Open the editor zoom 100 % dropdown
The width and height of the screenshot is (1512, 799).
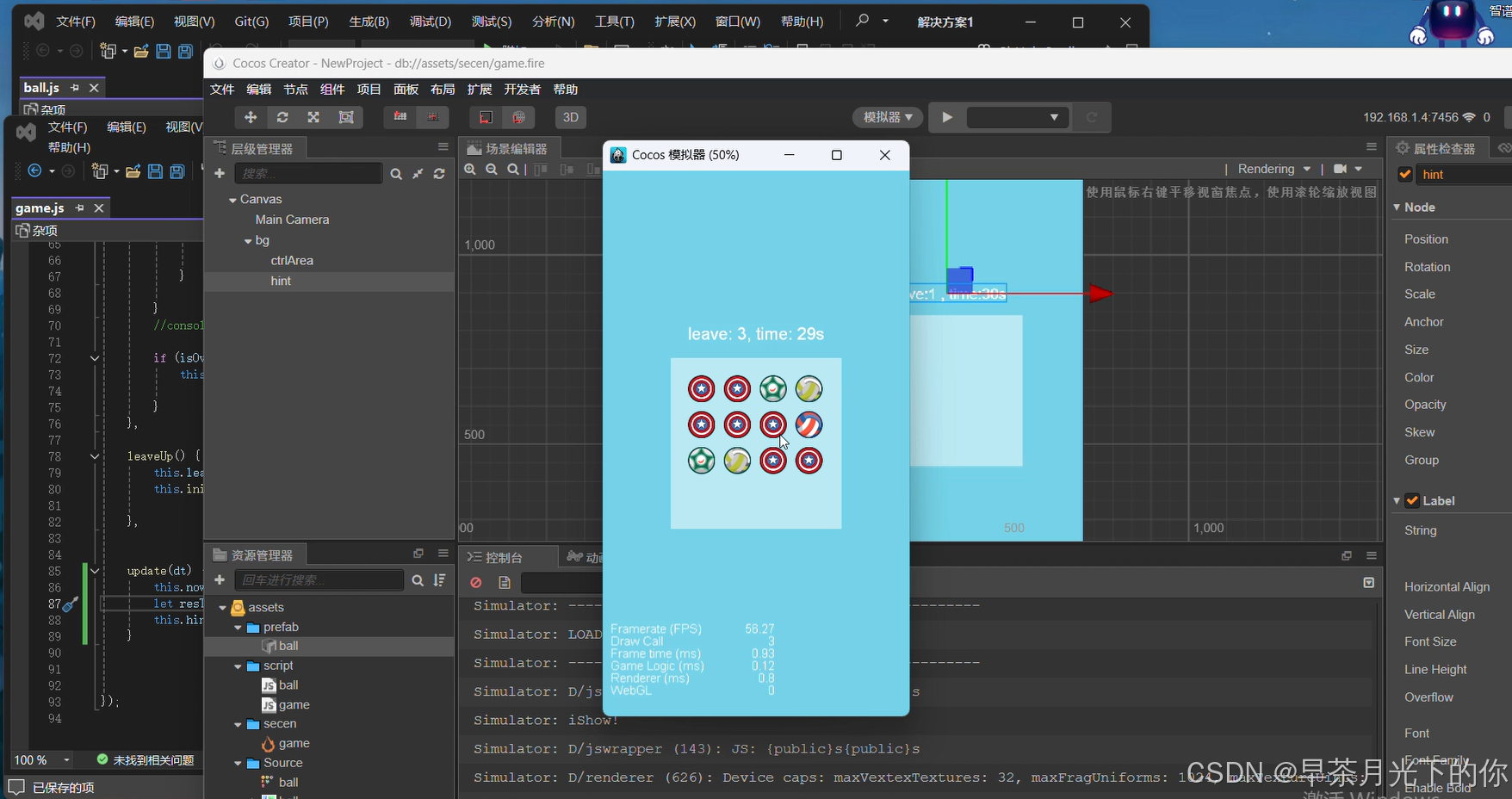(x=66, y=760)
